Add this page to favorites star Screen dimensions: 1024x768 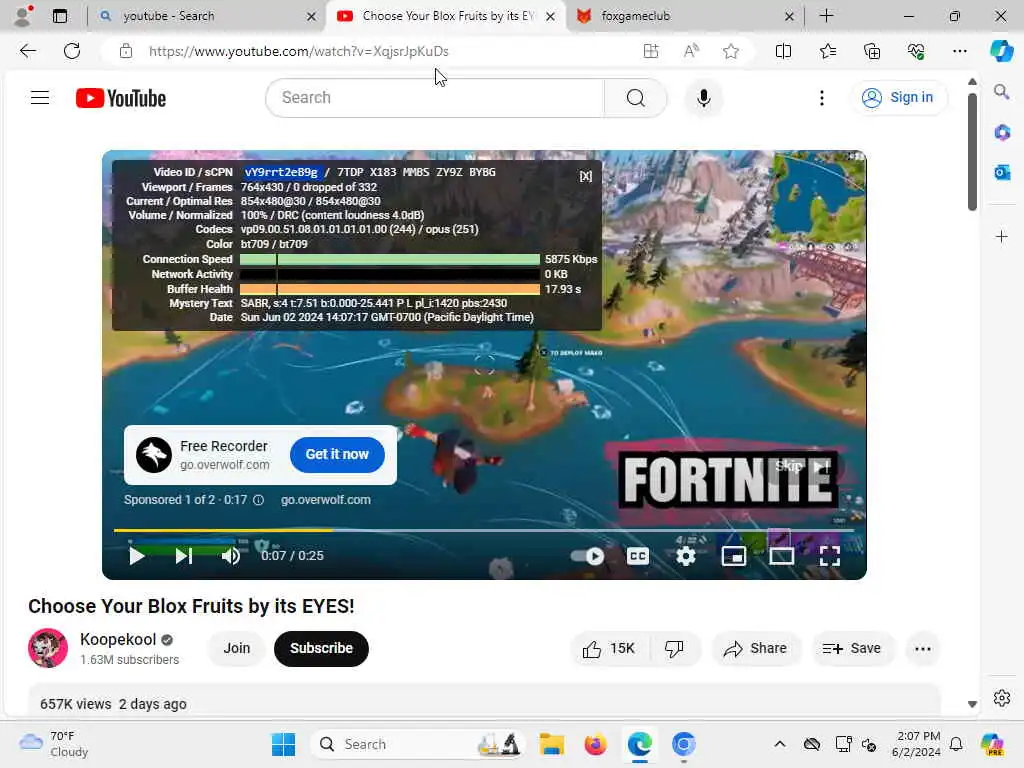pyautogui.click(x=731, y=51)
